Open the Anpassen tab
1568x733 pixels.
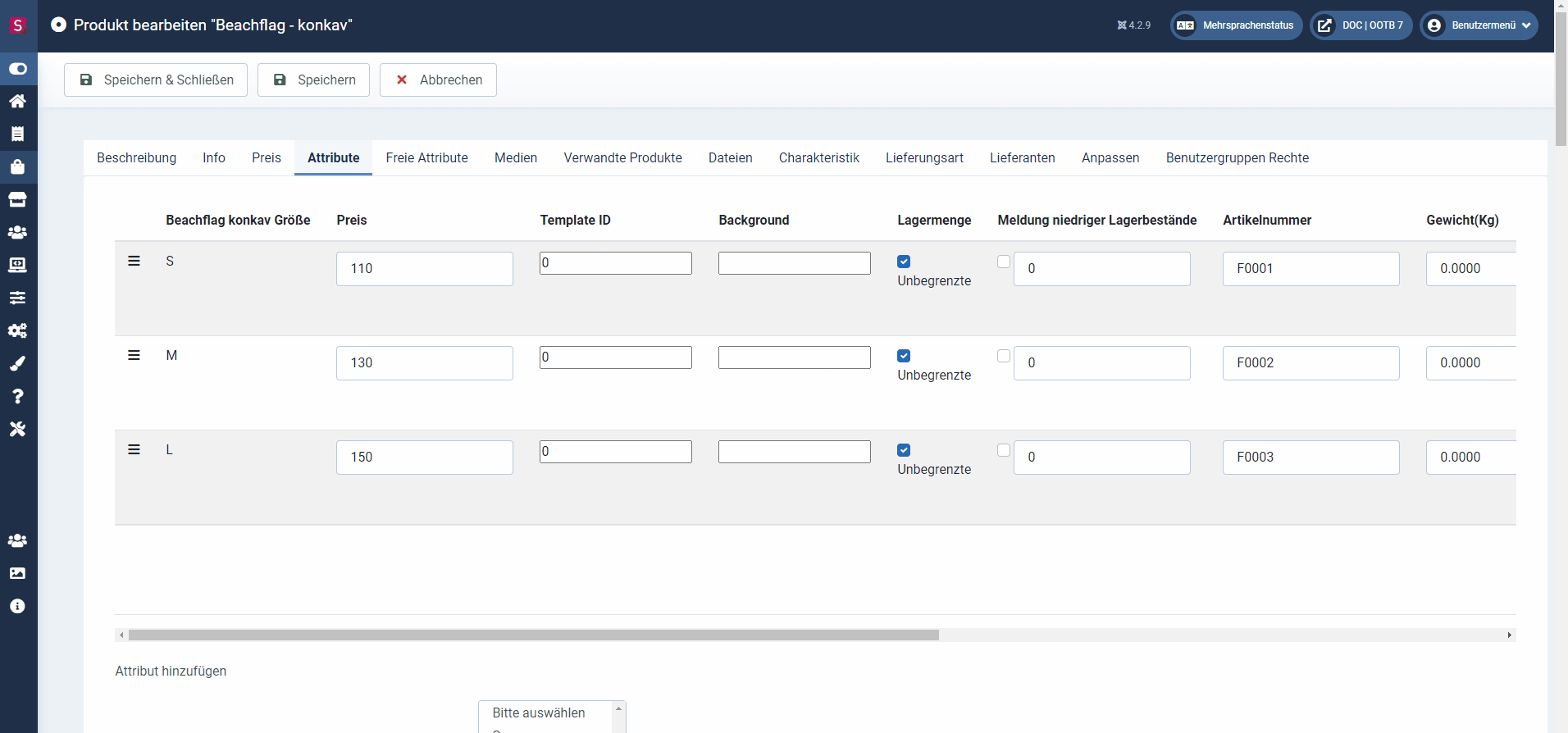click(1110, 157)
